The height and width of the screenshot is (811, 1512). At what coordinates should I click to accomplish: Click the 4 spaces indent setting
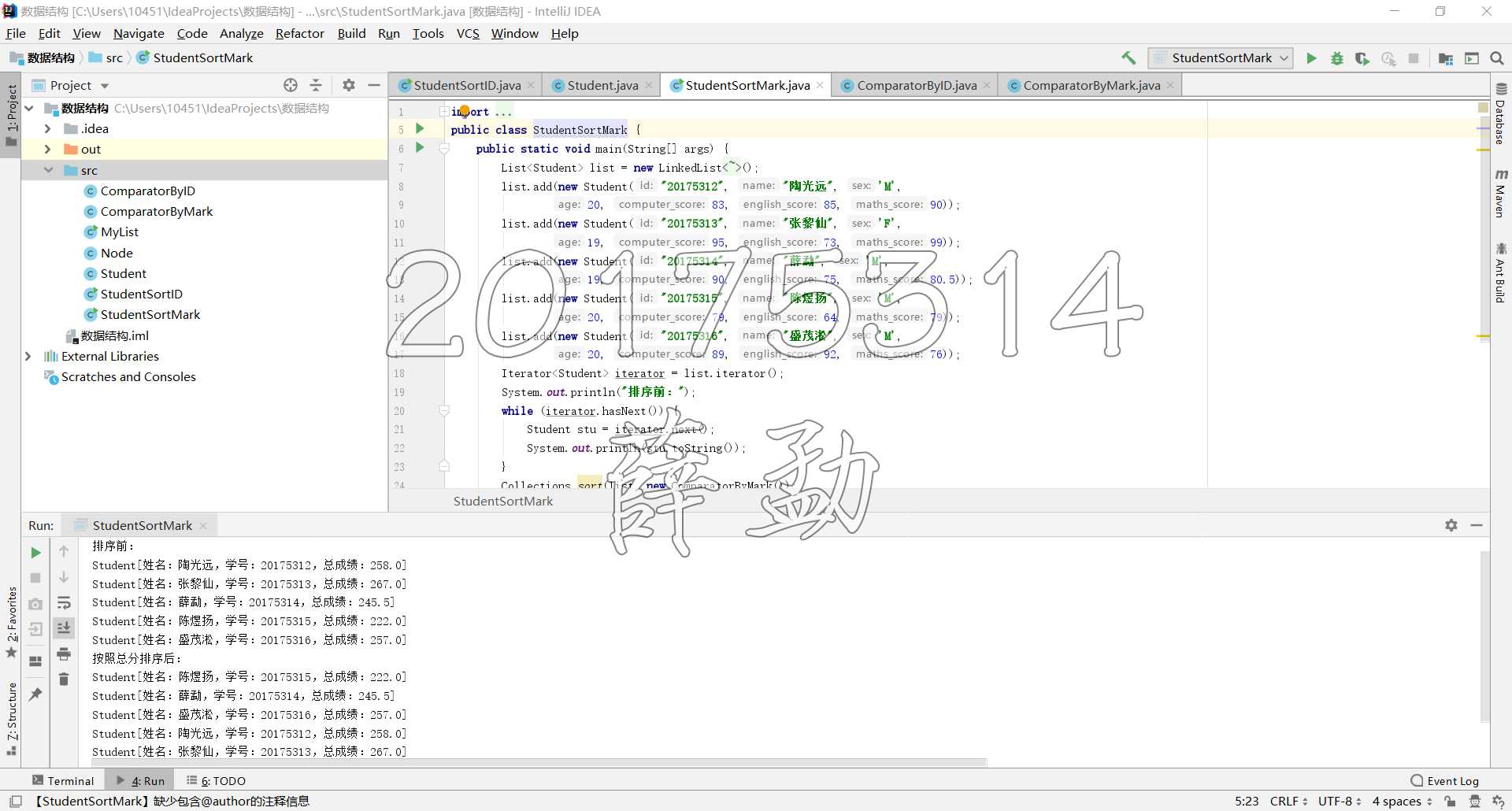coord(1402,802)
